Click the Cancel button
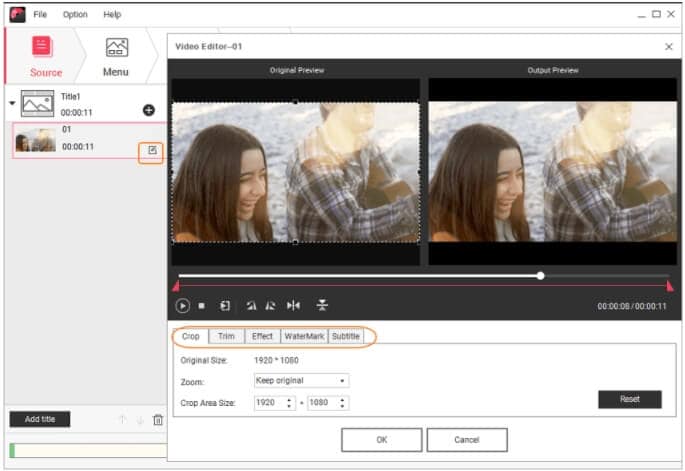Viewport: 685px width, 471px height. pyautogui.click(x=467, y=440)
